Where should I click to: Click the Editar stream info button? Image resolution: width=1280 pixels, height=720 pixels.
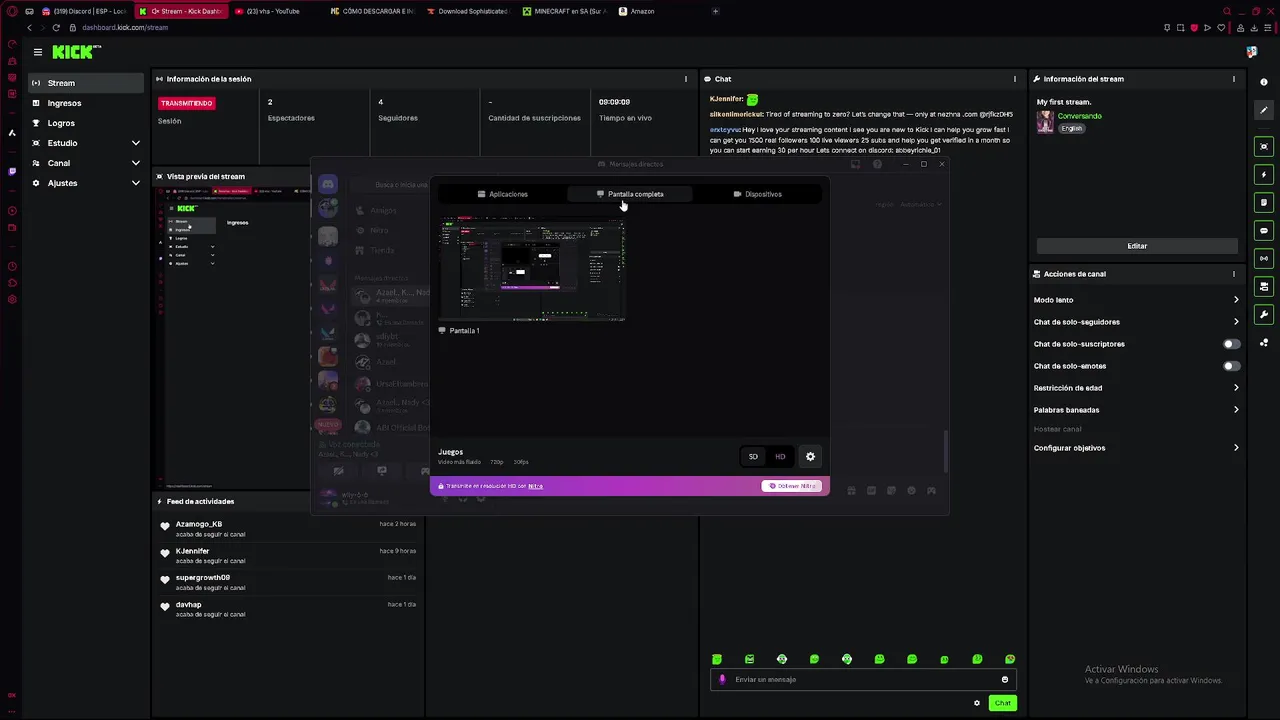coord(1137,246)
